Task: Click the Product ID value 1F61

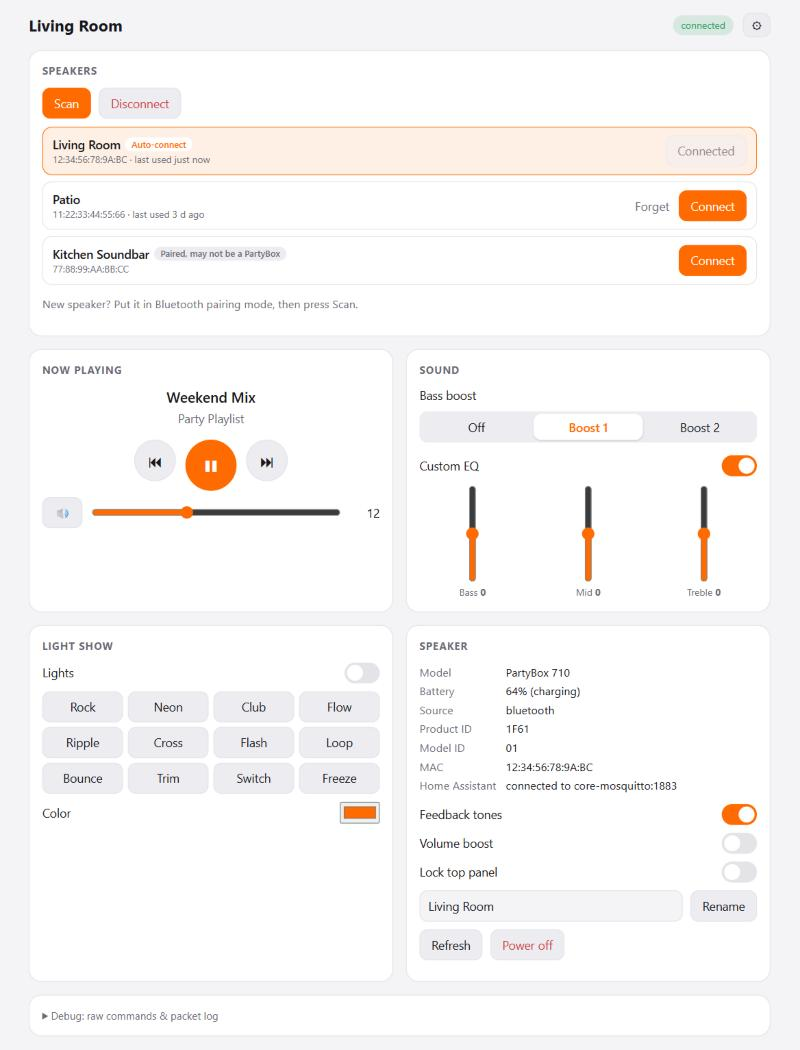Action: [x=517, y=729]
